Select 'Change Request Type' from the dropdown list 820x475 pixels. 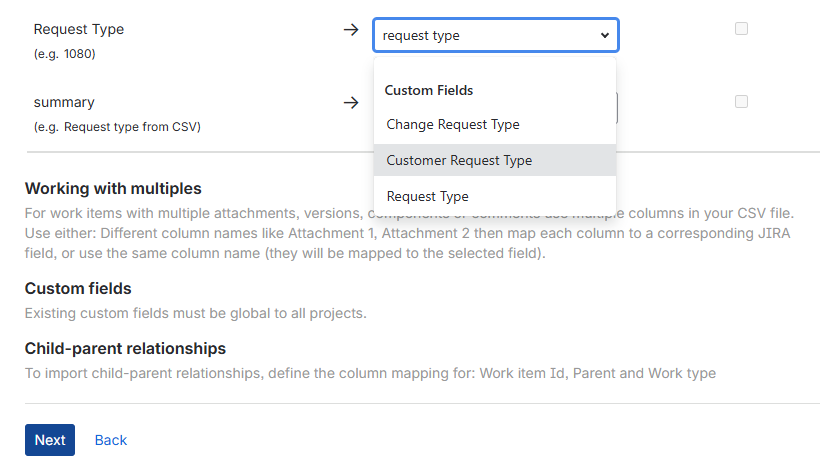pyautogui.click(x=453, y=125)
